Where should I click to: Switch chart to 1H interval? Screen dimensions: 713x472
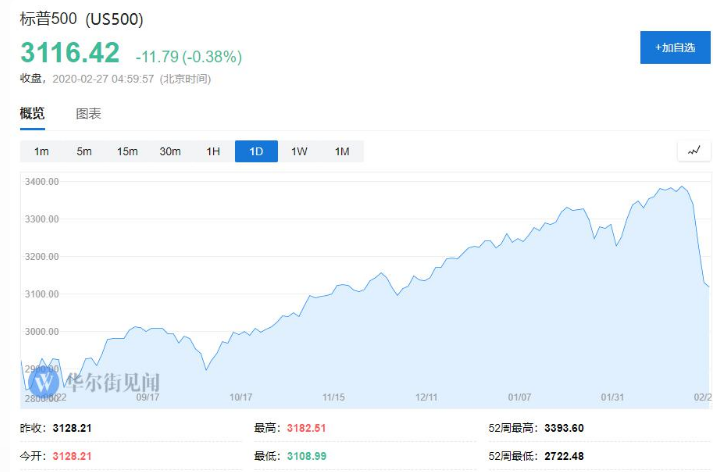(x=213, y=151)
